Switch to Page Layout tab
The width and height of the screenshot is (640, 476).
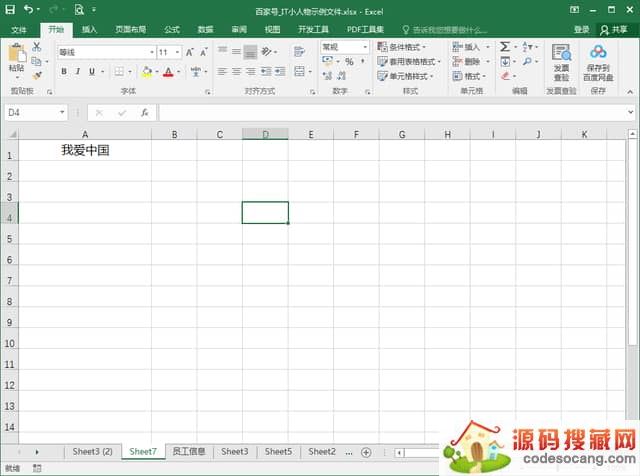(130, 29)
